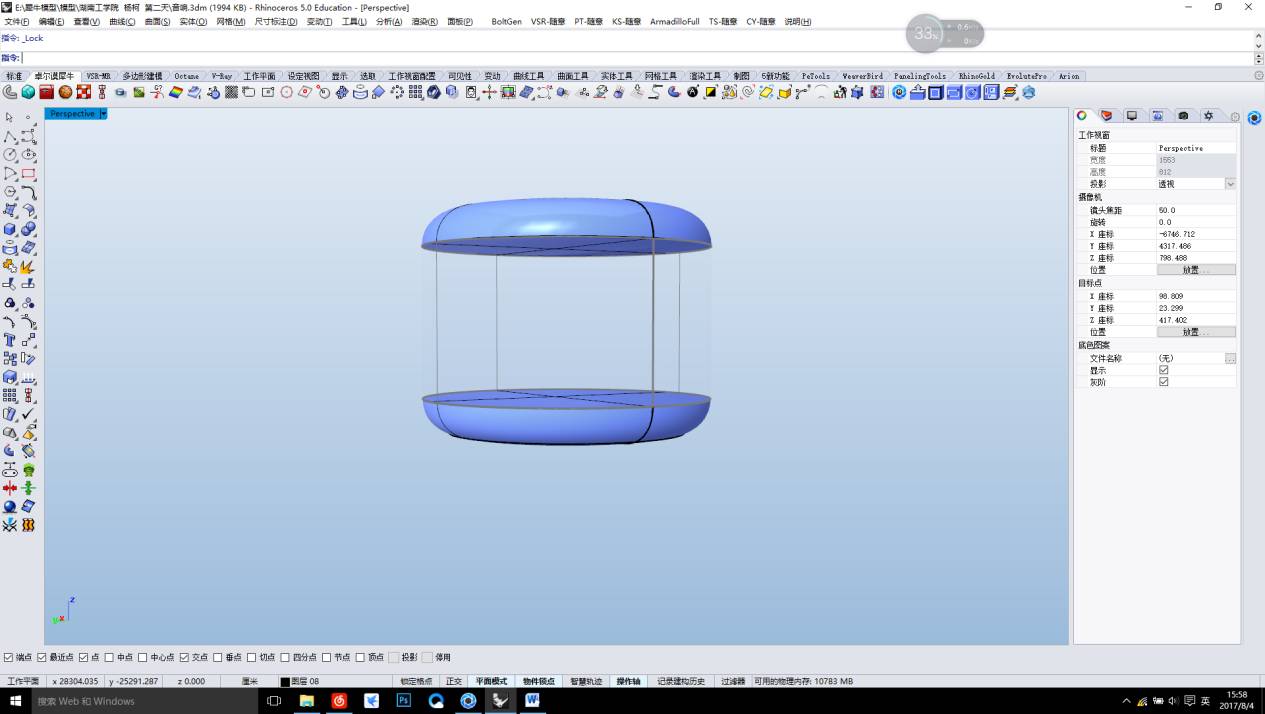Toggle 正交 ortho mode in status bar
The height and width of the screenshot is (714, 1265).
(453, 681)
